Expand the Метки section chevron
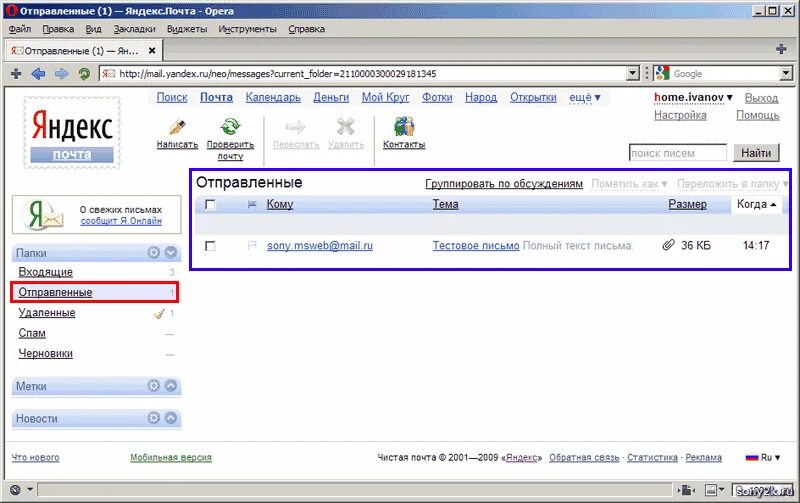This screenshot has width=800, height=503. (171, 386)
